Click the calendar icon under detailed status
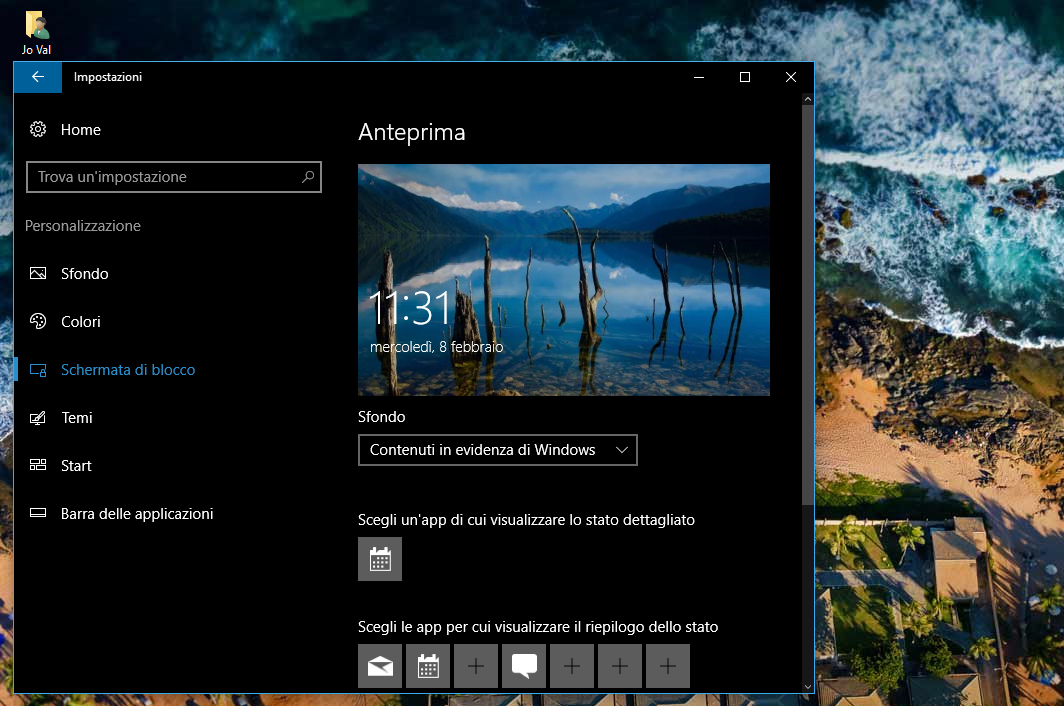Image resolution: width=1064 pixels, height=706 pixels. pyautogui.click(x=379, y=558)
